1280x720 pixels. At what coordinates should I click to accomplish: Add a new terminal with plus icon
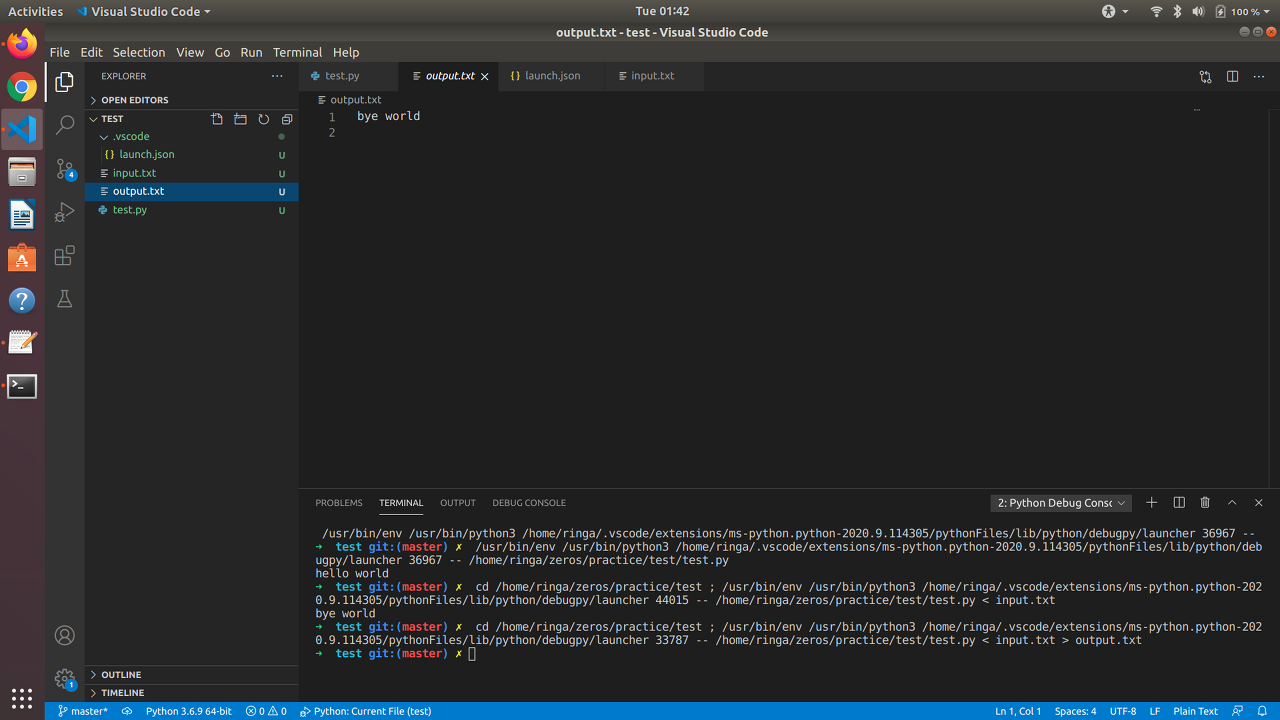(x=1152, y=503)
